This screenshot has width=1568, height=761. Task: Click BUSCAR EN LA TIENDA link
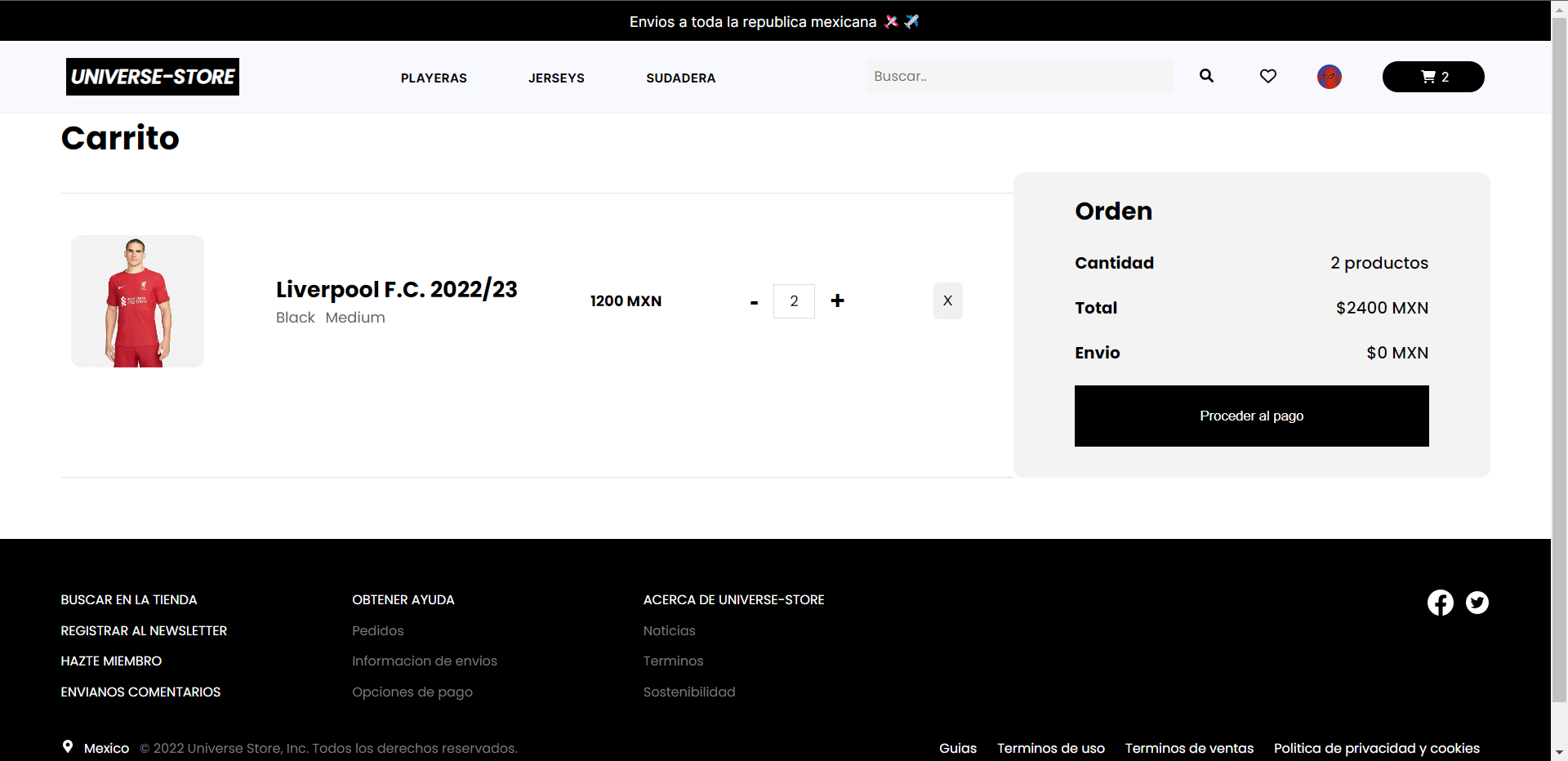(x=129, y=599)
